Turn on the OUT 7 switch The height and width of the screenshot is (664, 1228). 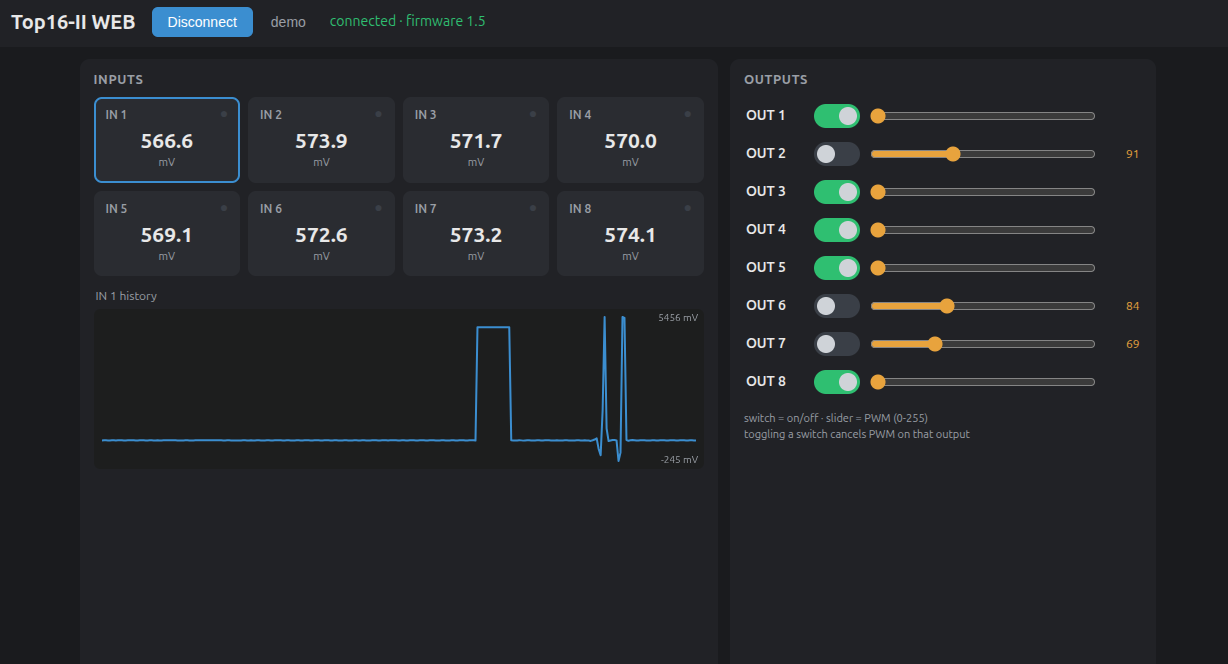837,344
